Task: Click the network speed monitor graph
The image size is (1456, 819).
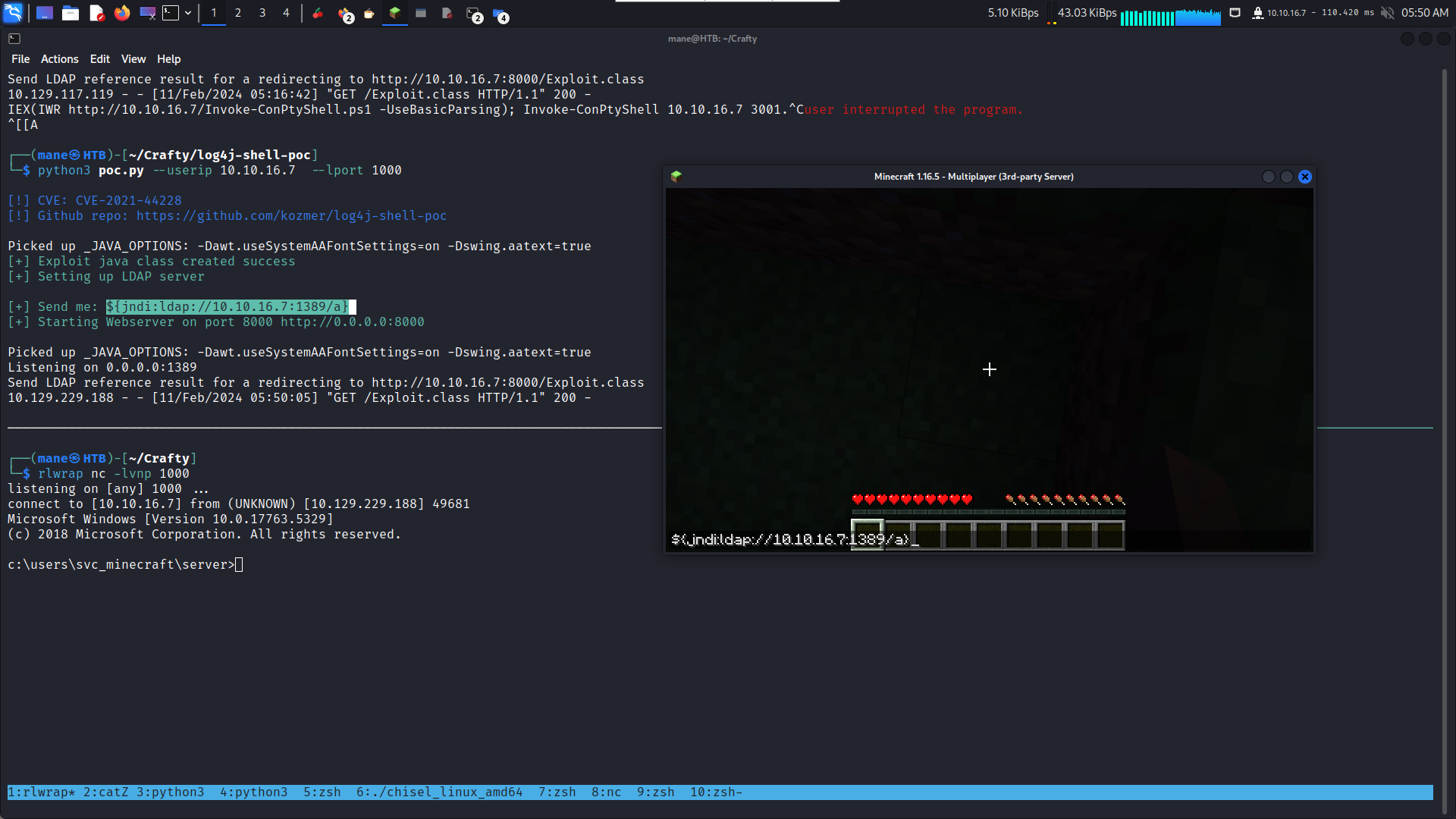Action: [1052, 13]
